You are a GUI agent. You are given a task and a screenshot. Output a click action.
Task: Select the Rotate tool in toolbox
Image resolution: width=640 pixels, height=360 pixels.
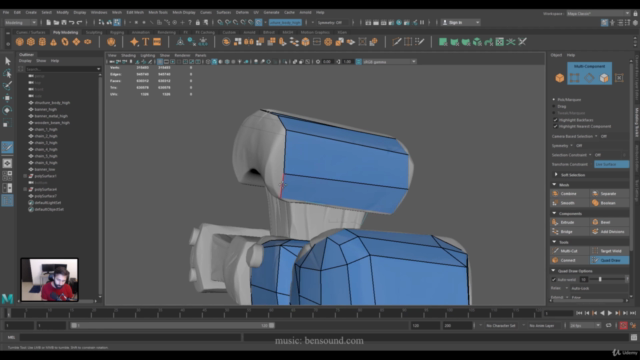tap(7, 110)
